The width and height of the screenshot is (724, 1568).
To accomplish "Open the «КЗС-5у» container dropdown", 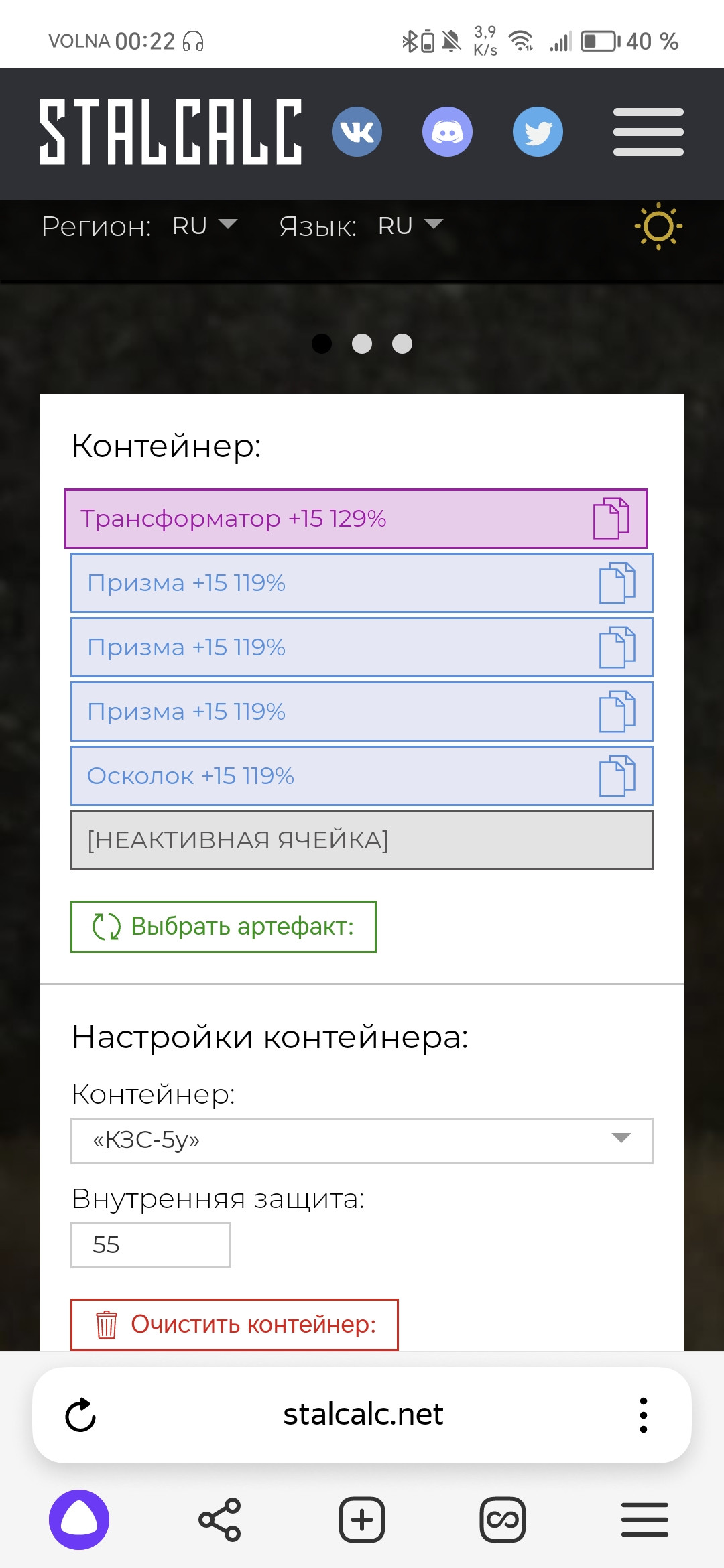I will [362, 1140].
